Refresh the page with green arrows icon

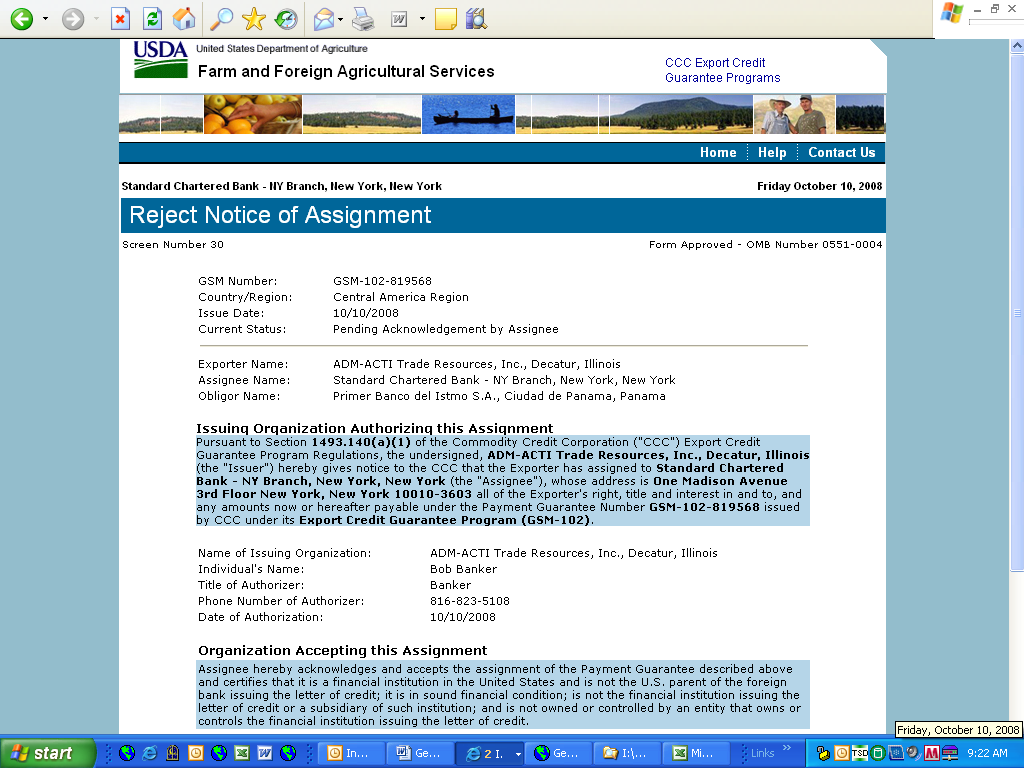(152, 19)
